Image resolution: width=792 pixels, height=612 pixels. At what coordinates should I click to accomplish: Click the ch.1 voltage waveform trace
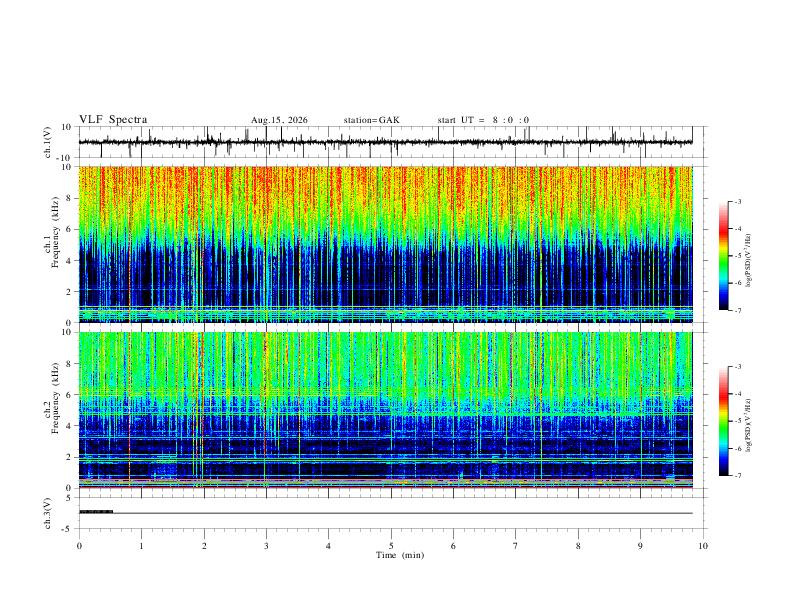pos(385,142)
